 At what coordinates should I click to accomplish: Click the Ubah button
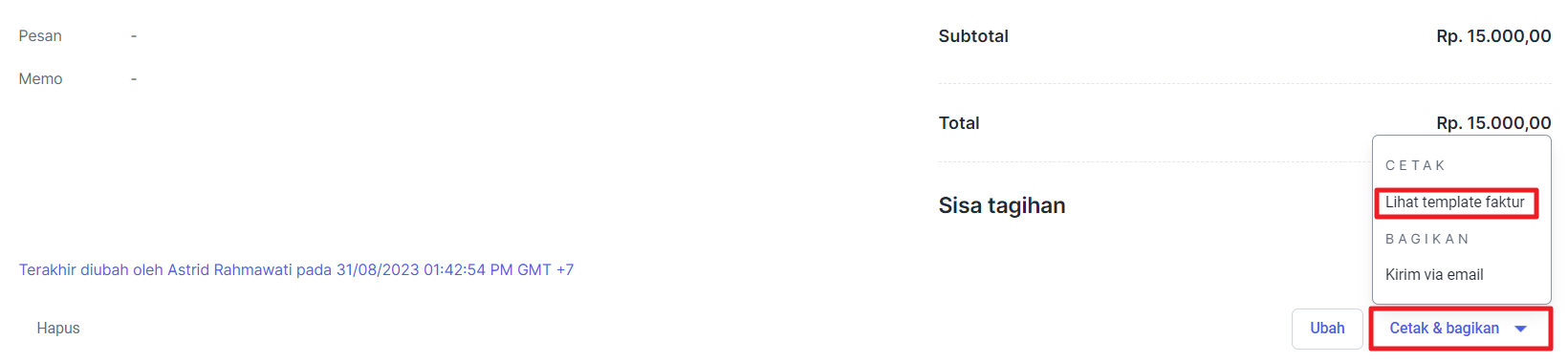[1327, 329]
